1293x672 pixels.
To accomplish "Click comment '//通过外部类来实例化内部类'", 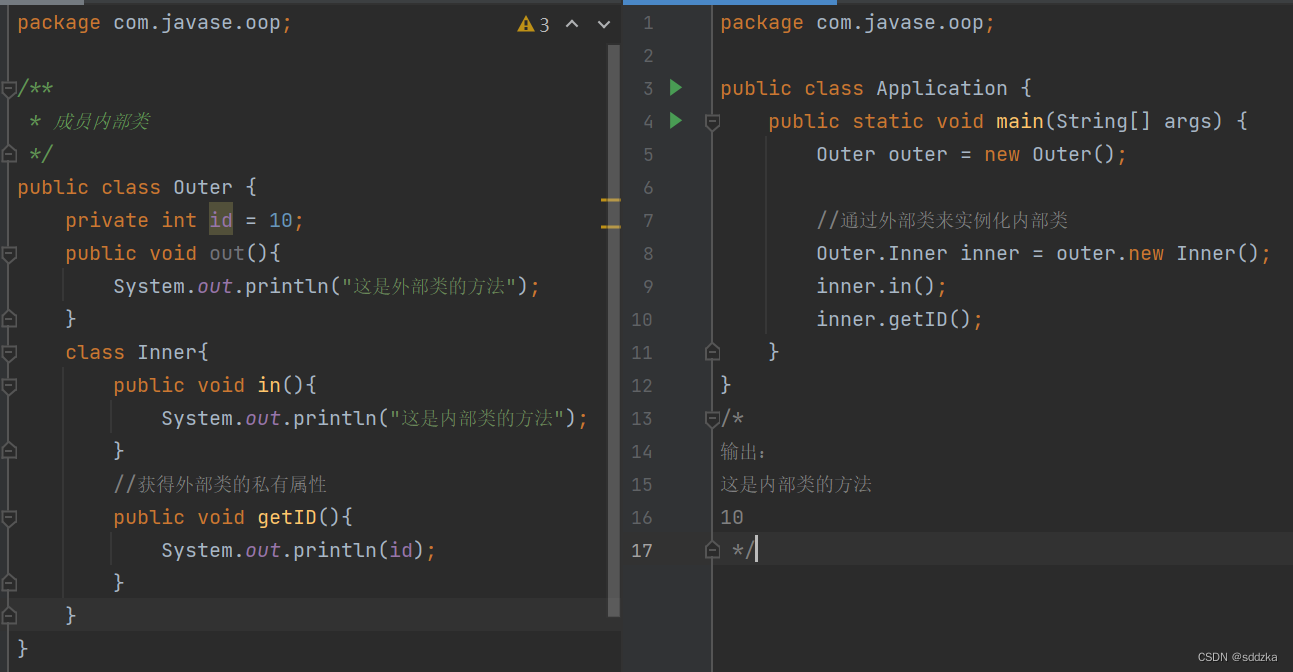I will click(x=943, y=220).
